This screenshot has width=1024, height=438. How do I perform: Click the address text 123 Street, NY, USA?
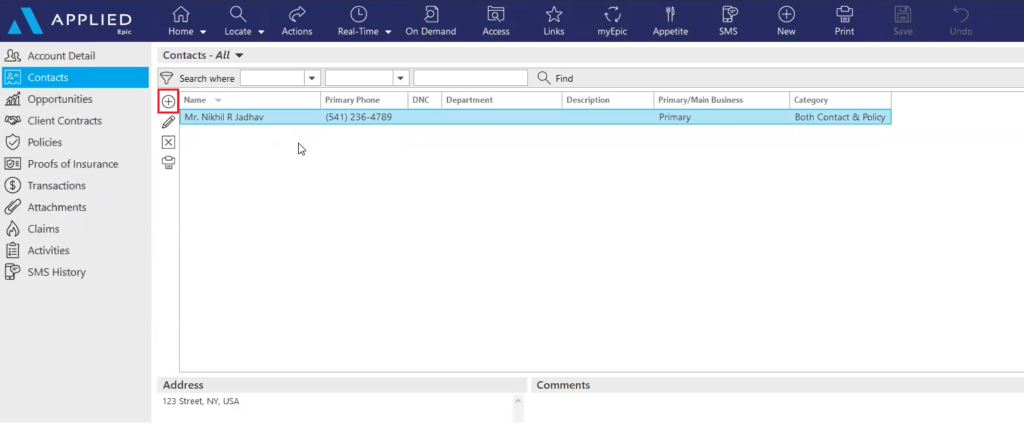click(200, 401)
